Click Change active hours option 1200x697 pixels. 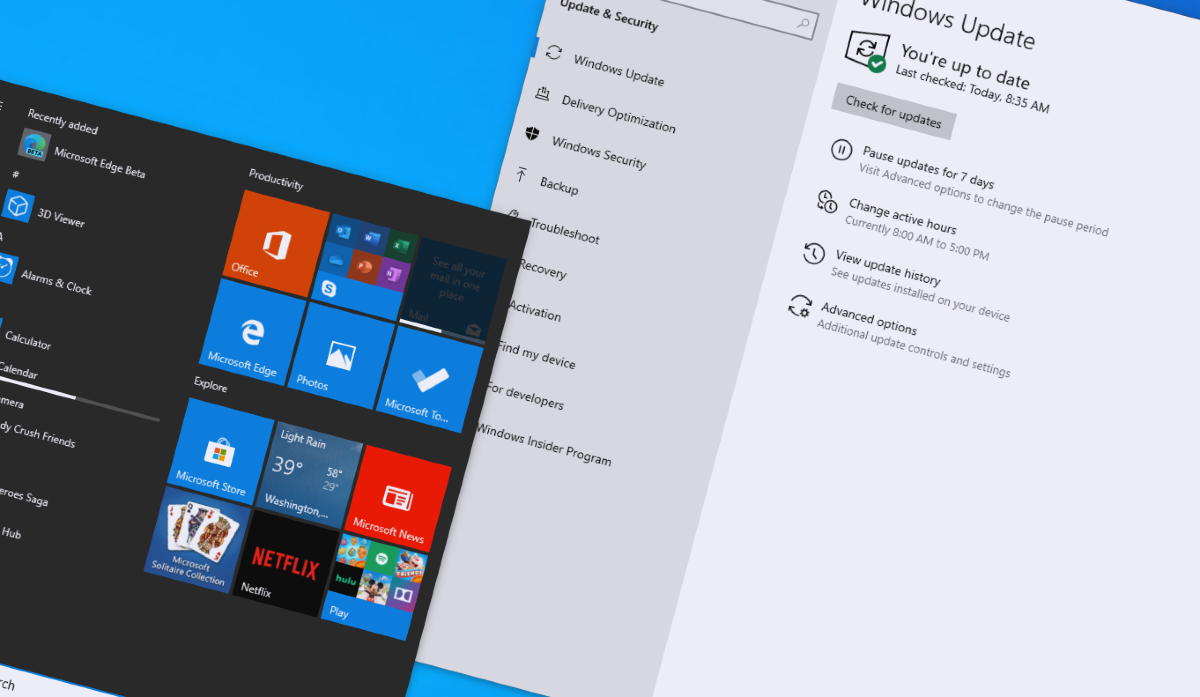click(x=903, y=215)
